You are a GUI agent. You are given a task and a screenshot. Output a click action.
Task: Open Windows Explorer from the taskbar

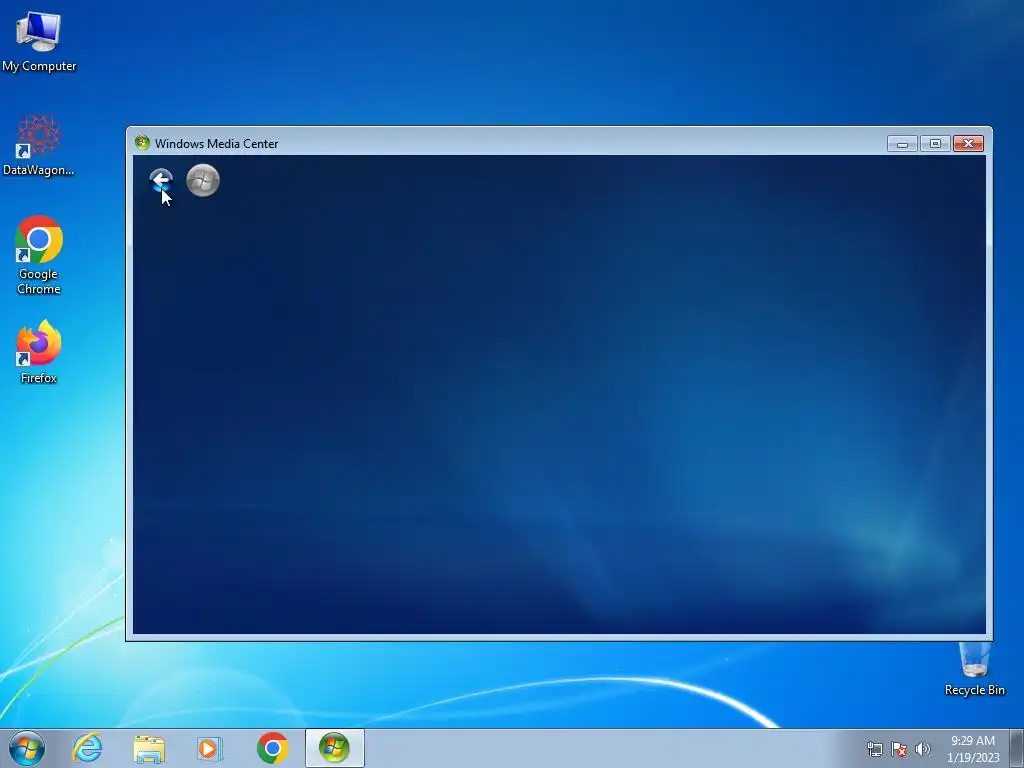149,748
